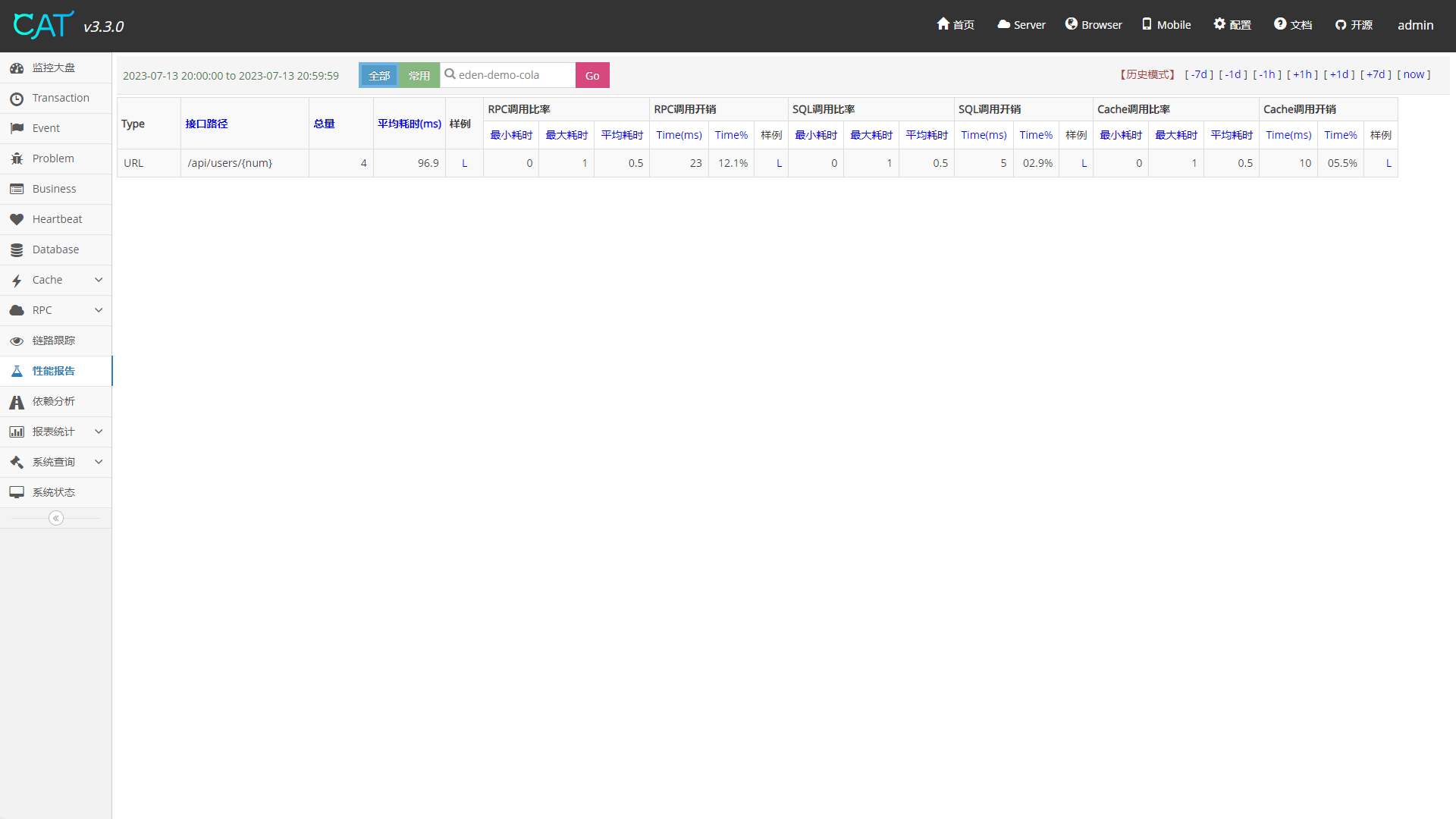Open the Browser menu in top bar

click(1094, 25)
